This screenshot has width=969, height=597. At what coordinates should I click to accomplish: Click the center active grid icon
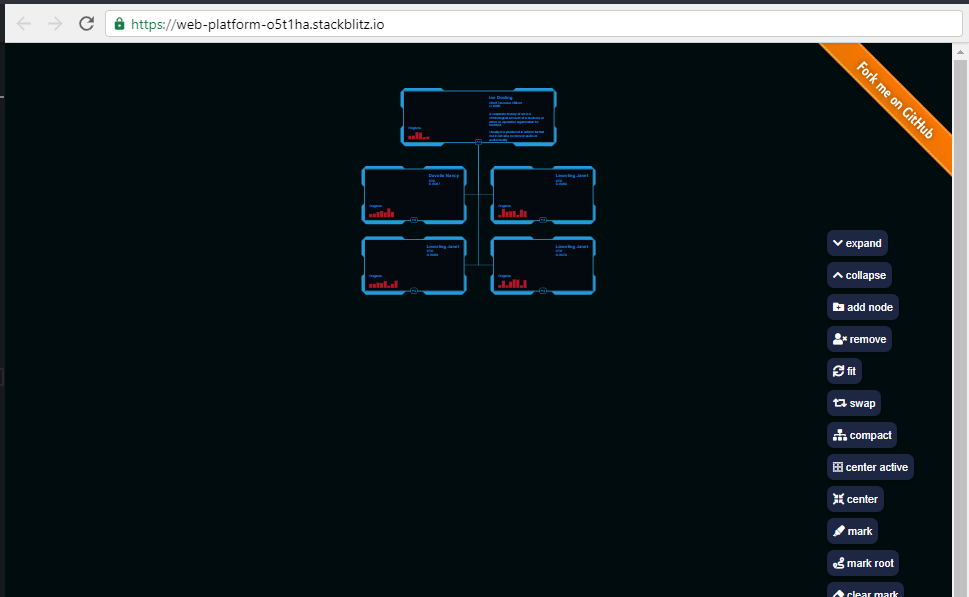tap(837, 467)
